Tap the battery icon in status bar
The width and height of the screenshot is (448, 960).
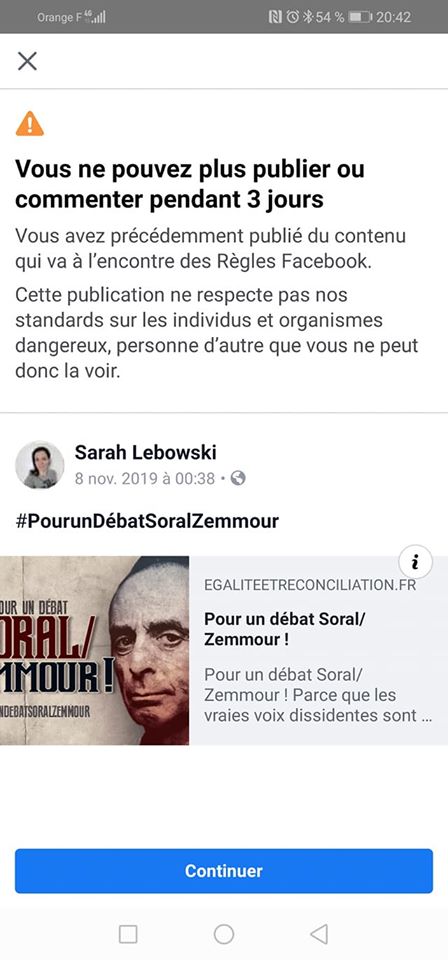pos(360,17)
